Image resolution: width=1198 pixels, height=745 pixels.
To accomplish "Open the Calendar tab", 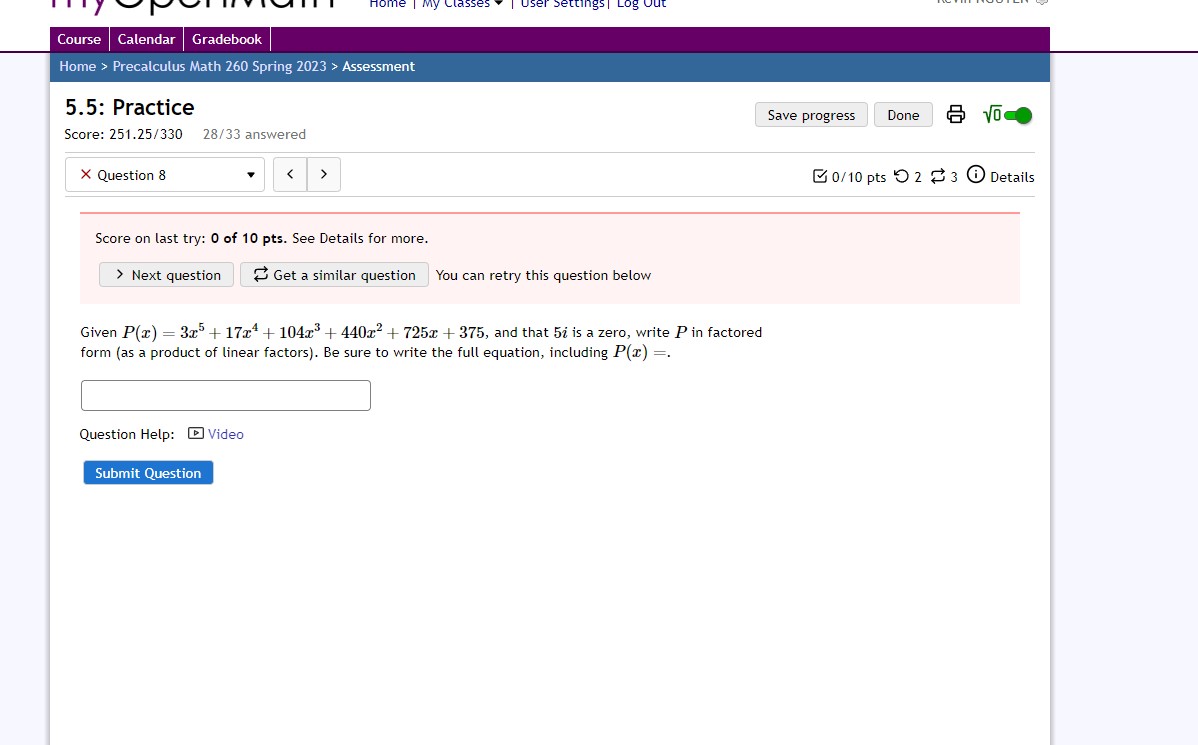I will [146, 39].
